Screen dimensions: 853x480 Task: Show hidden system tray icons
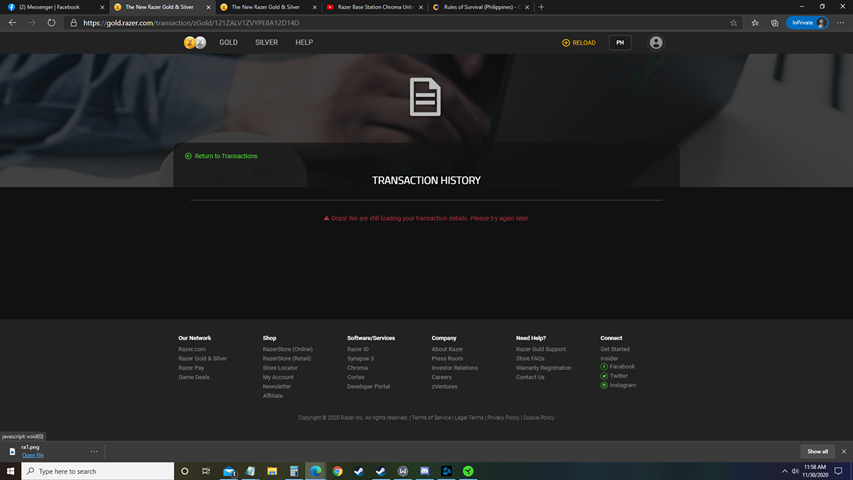coord(784,471)
